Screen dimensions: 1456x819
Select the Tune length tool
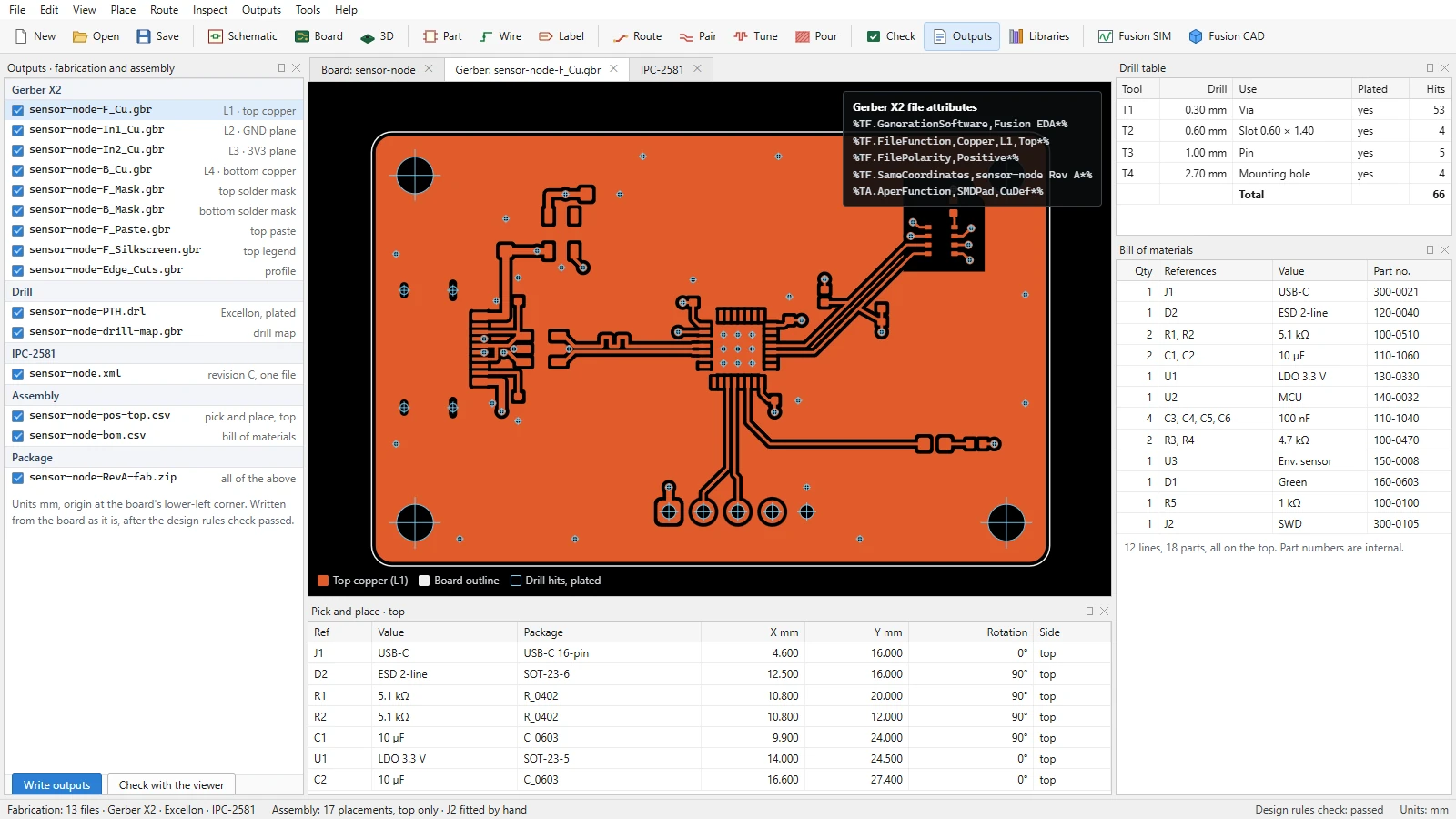[756, 36]
